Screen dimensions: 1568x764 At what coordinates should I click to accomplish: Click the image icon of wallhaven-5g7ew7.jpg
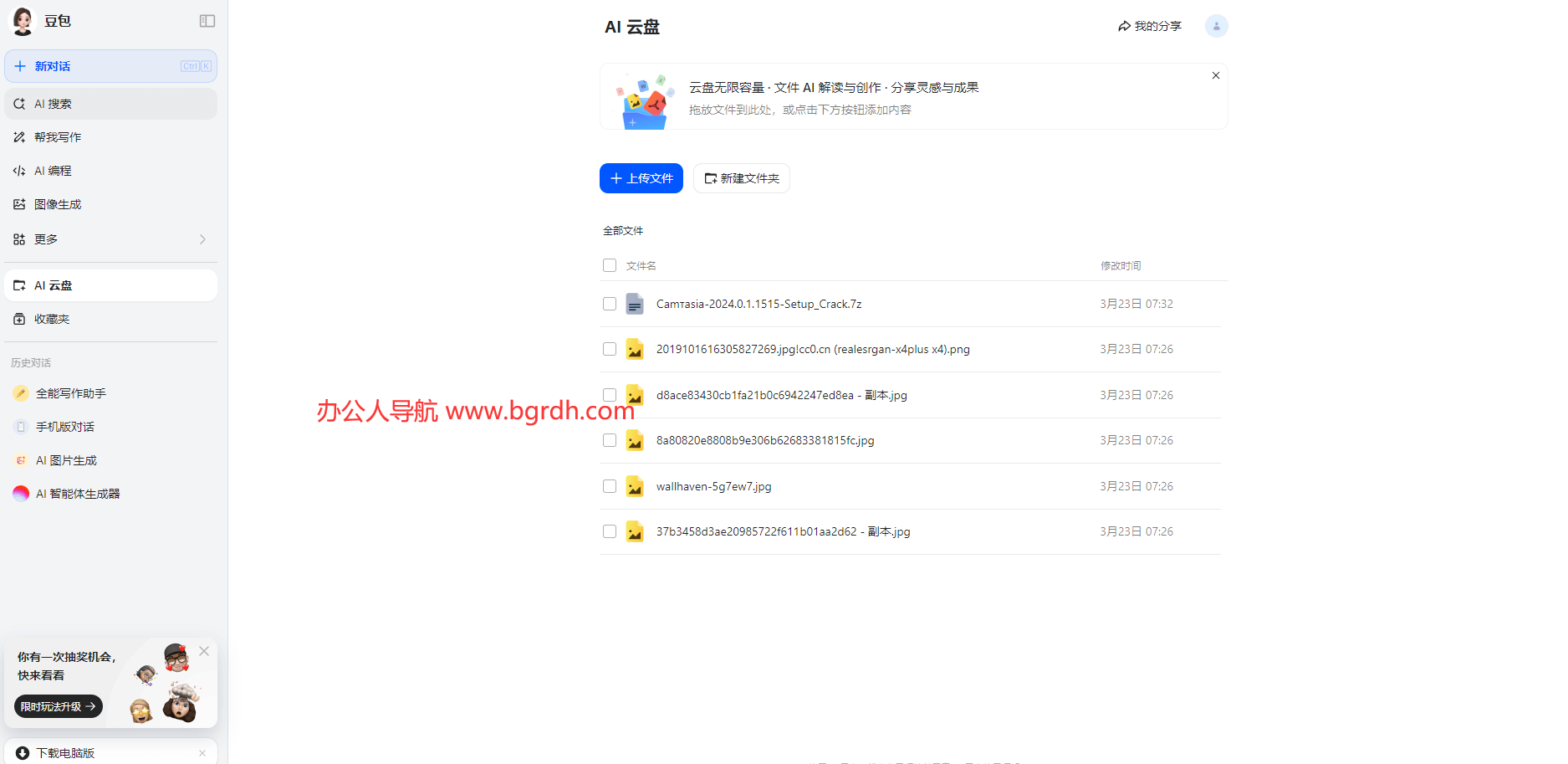click(635, 486)
